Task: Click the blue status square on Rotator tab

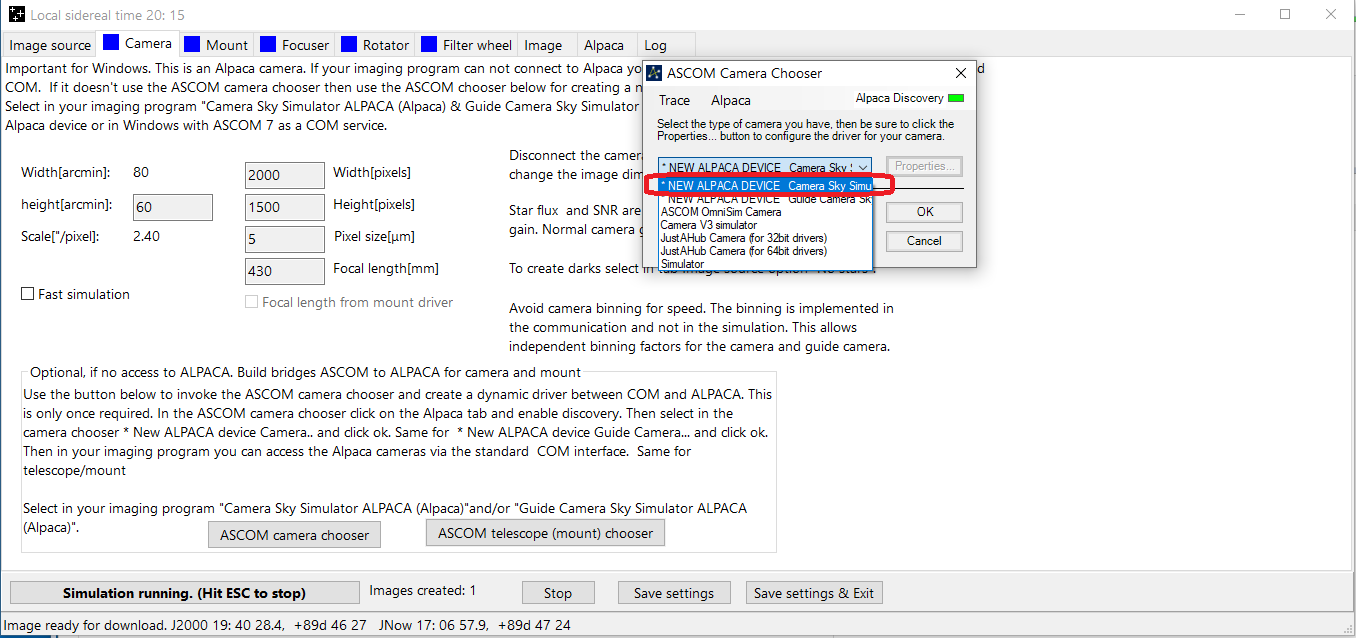Action: (348, 44)
